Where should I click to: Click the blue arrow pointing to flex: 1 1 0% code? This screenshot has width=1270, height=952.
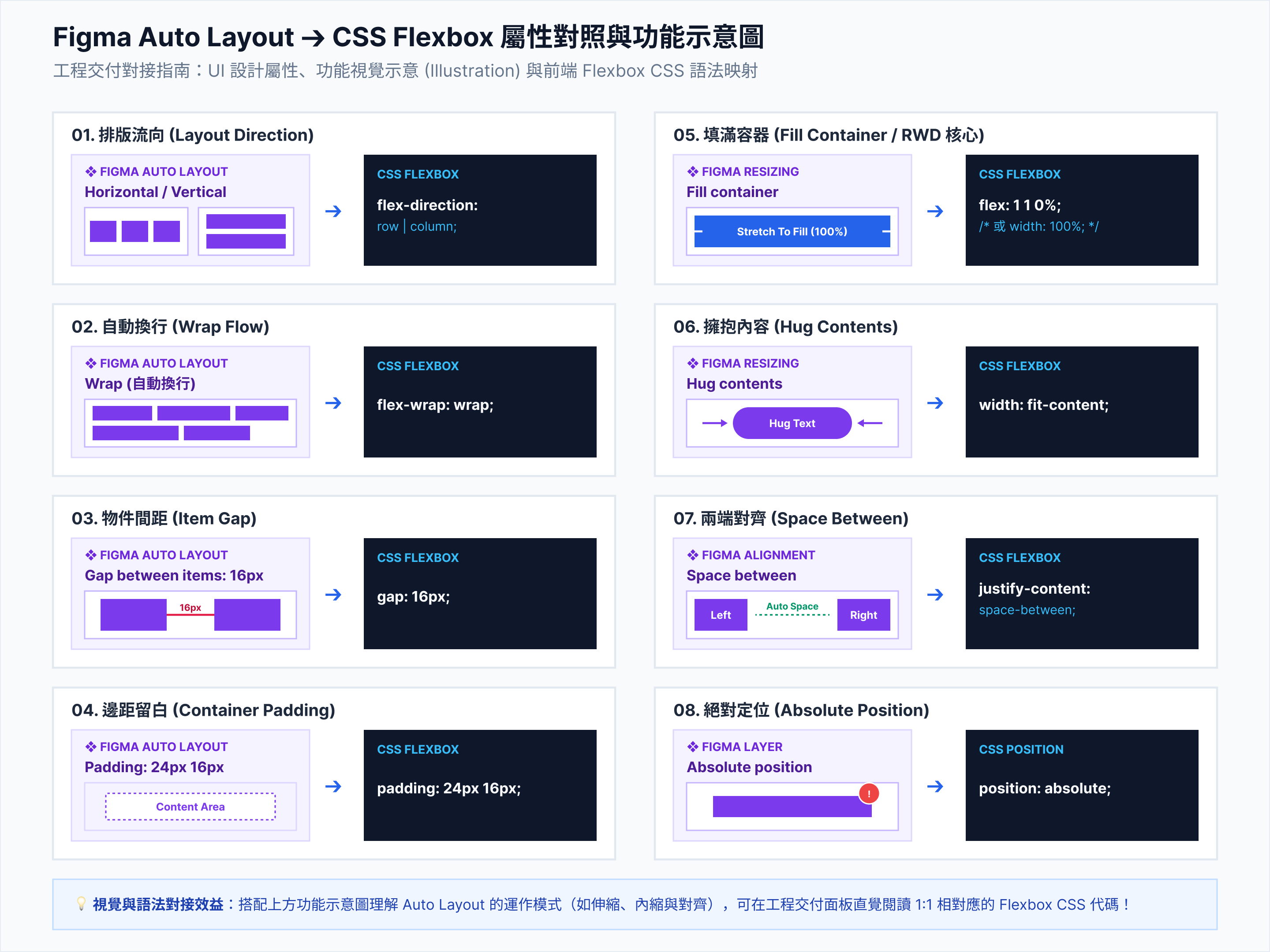935,211
